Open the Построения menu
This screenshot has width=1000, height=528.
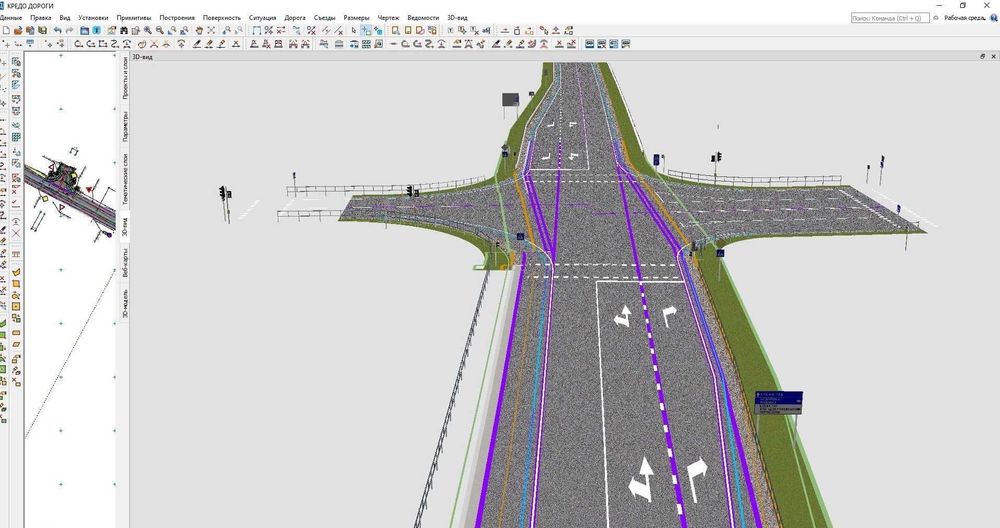coord(177,18)
